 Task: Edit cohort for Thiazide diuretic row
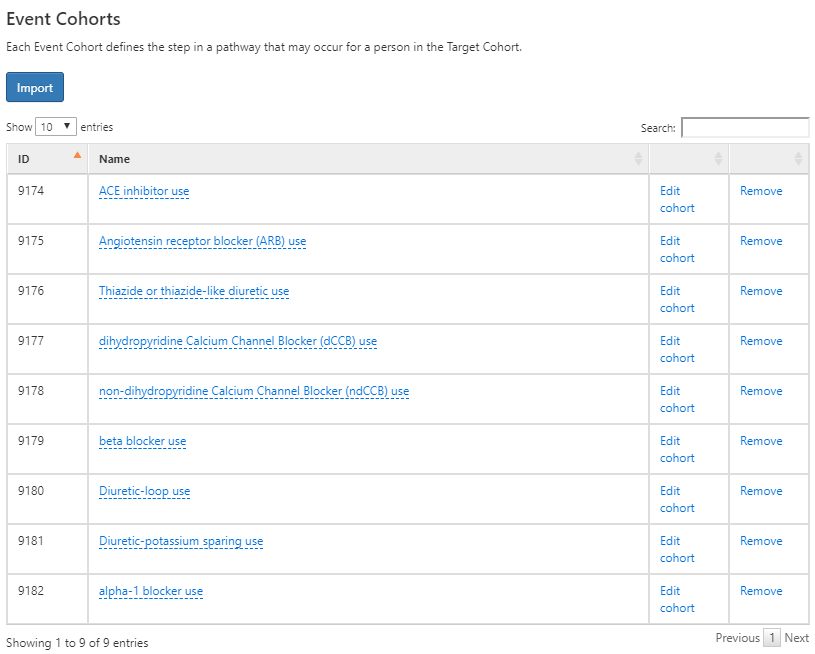677,299
